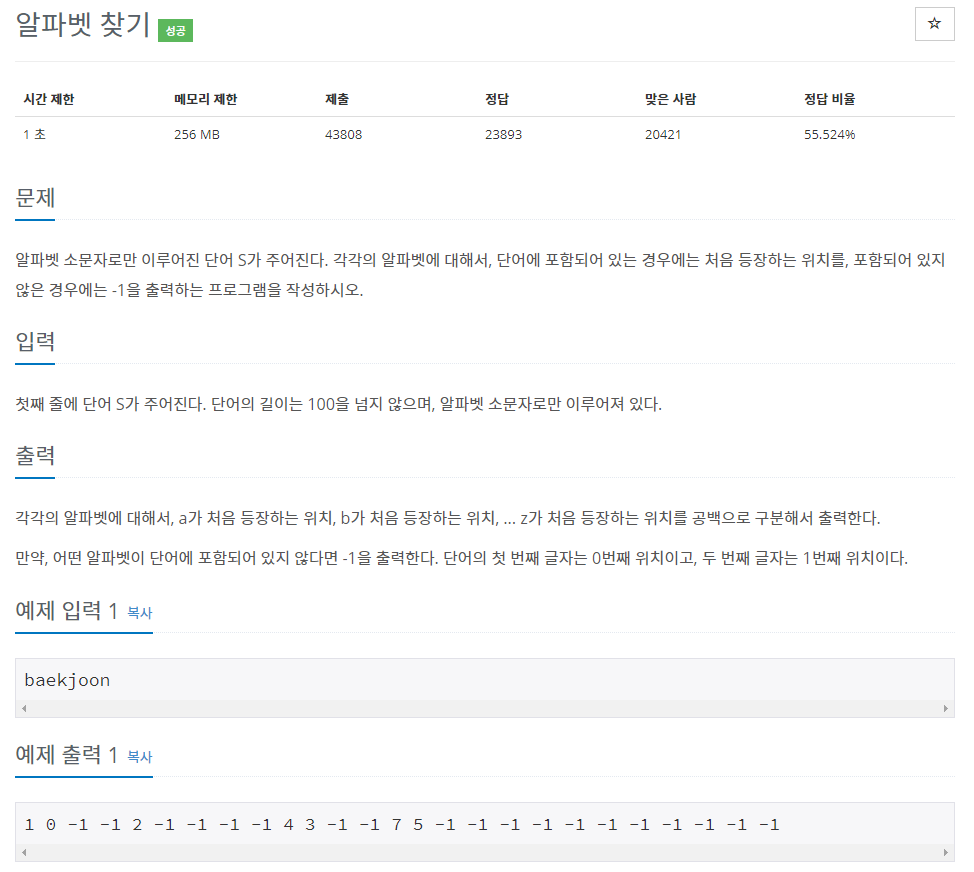Click the sample input text baekjoon
Image resolution: width=974 pixels, height=872 pixels.
click(67, 681)
